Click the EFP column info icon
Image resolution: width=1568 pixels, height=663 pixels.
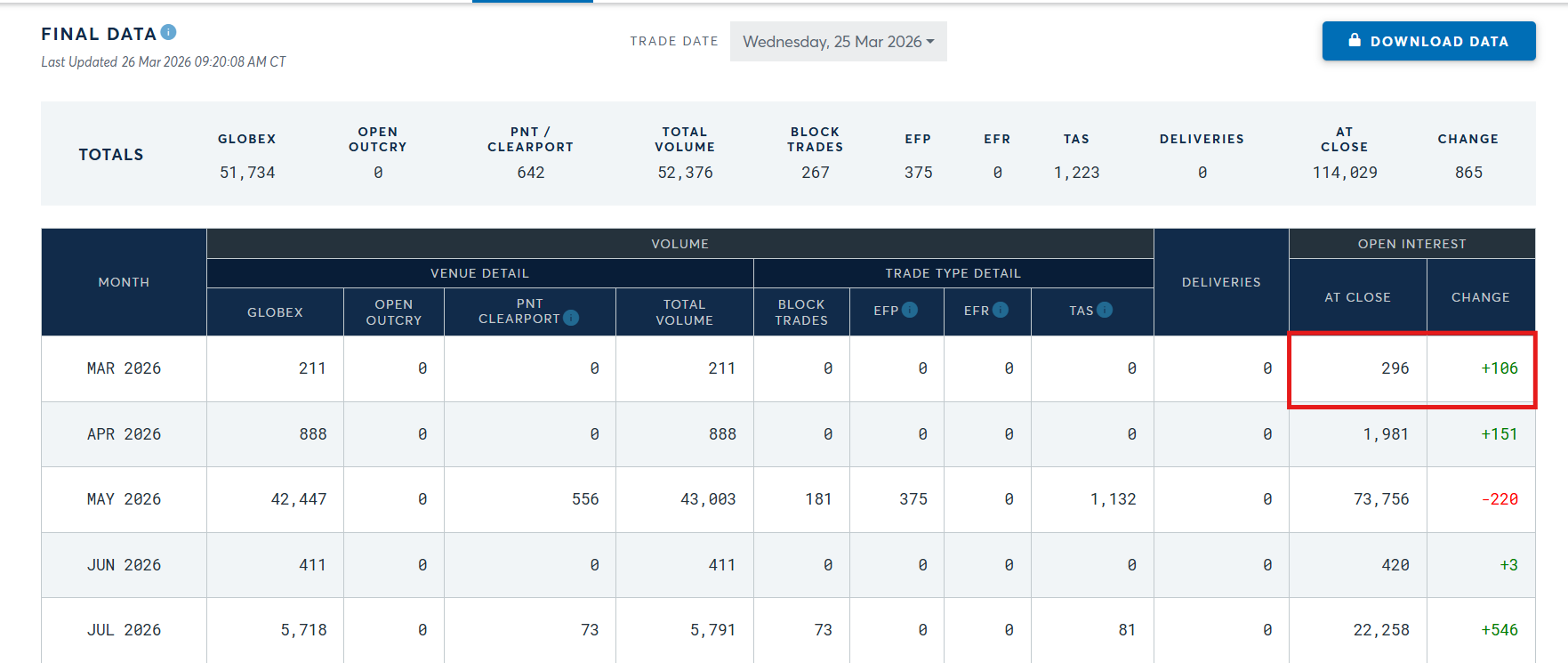click(x=910, y=310)
